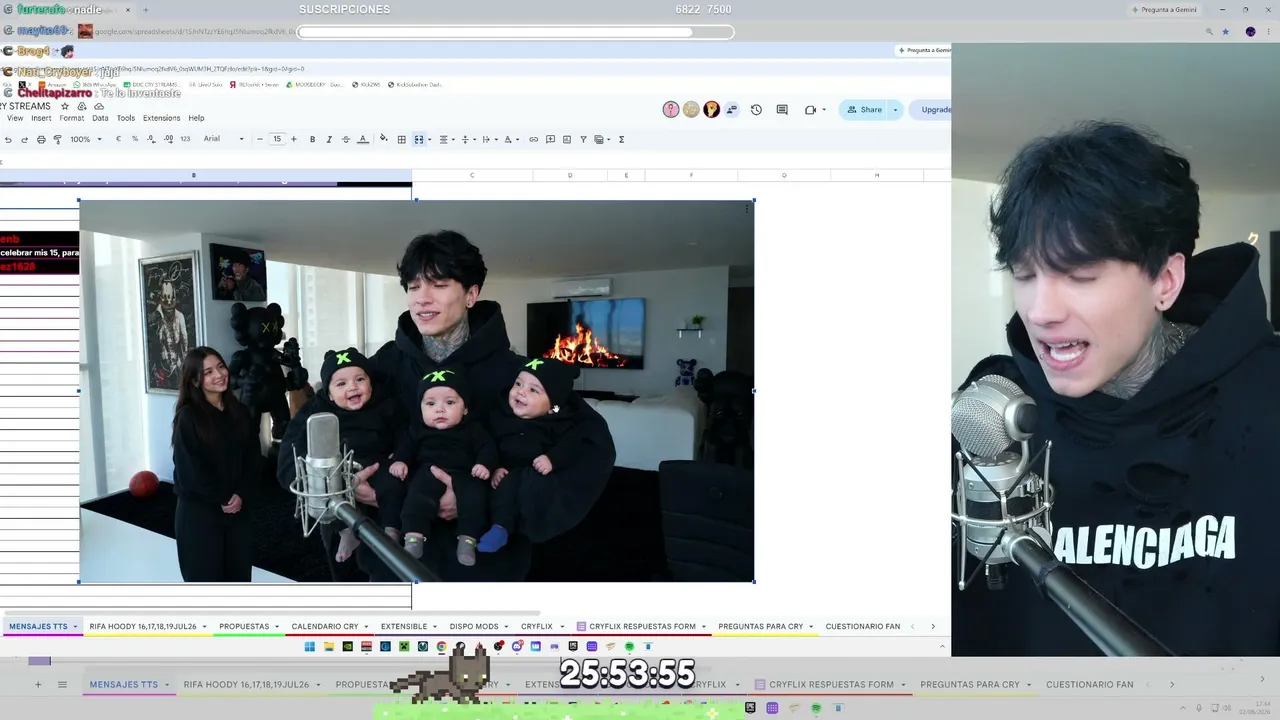The height and width of the screenshot is (720, 1280).
Task: Apply percent format to selection
Action: click(x=134, y=139)
